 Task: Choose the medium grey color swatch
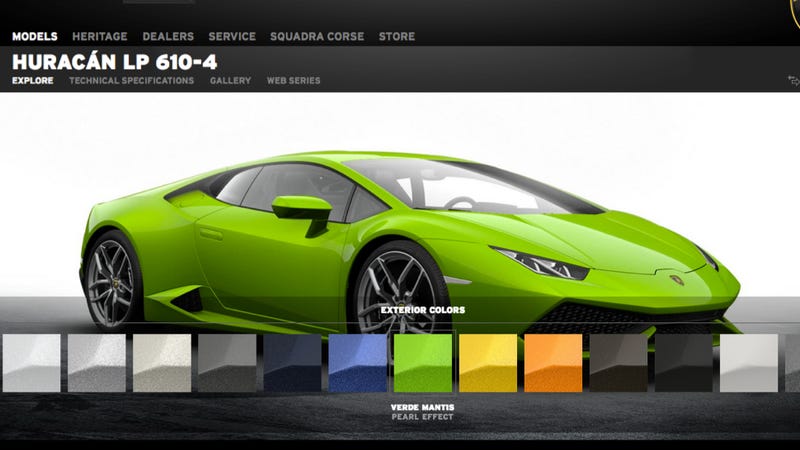coord(227,363)
